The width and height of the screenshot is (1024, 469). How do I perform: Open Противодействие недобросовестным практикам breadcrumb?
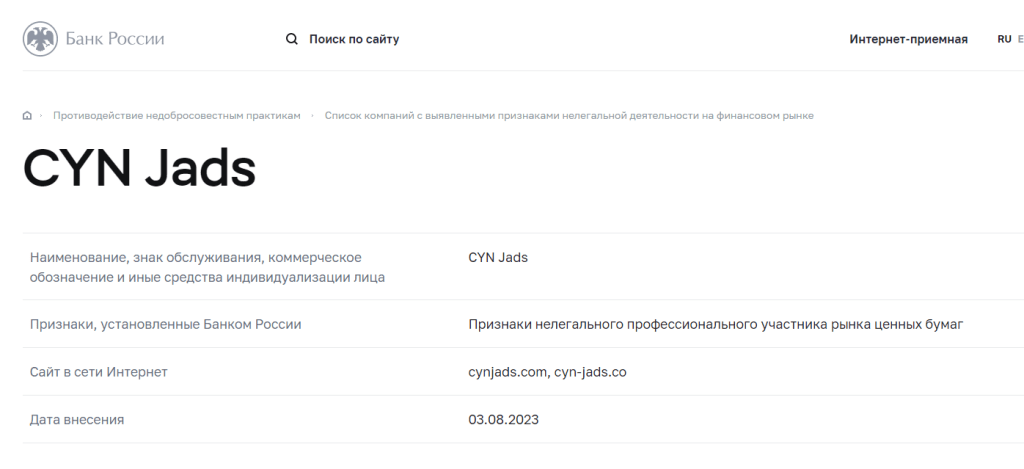[x=177, y=116]
